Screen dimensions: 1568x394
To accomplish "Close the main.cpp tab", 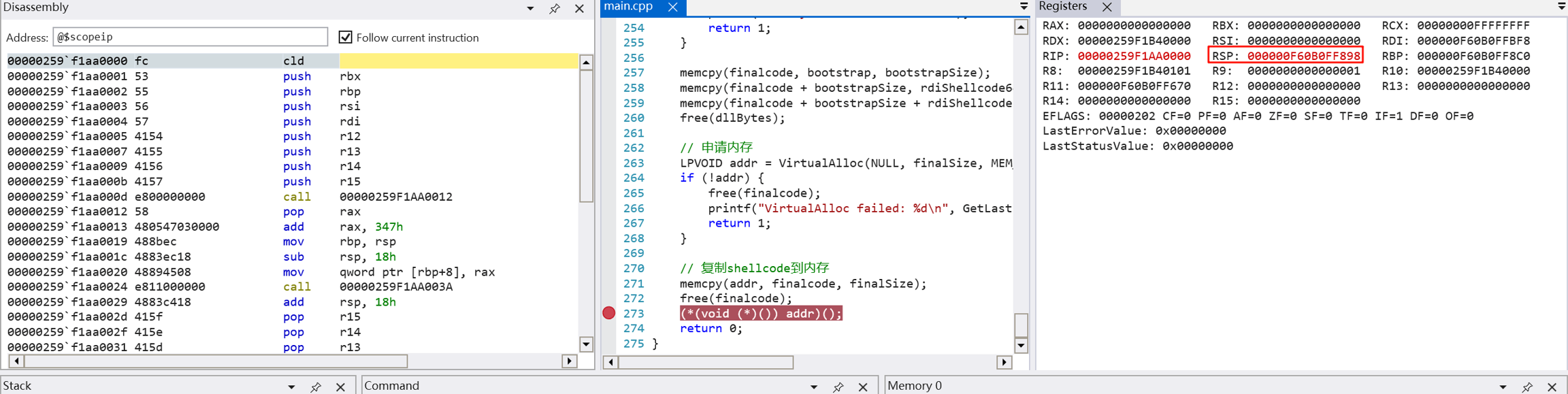I will (672, 7).
